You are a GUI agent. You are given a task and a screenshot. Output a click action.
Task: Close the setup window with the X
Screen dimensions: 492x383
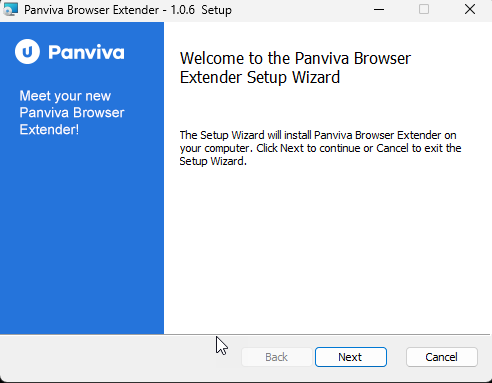click(470, 9)
